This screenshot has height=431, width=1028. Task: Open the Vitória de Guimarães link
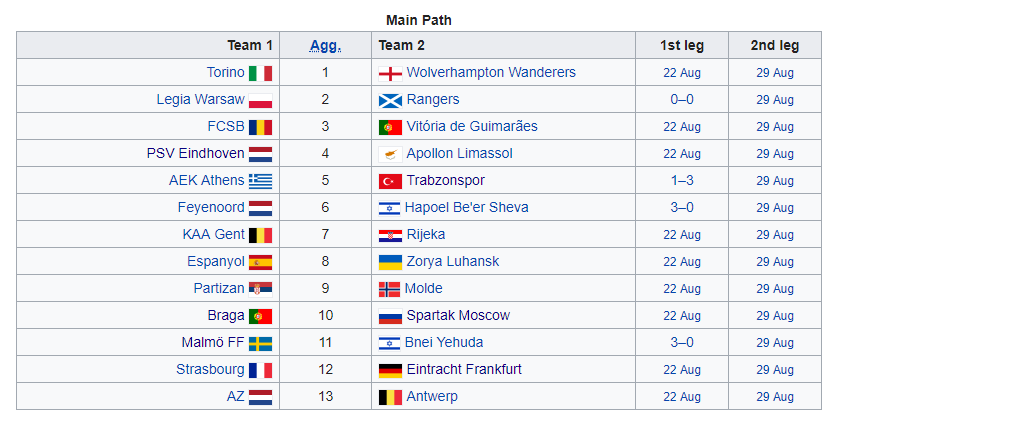click(x=471, y=127)
